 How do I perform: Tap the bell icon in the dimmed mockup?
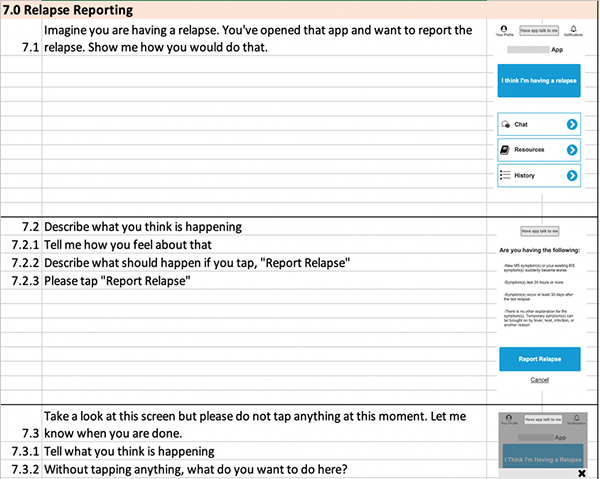coord(576,419)
